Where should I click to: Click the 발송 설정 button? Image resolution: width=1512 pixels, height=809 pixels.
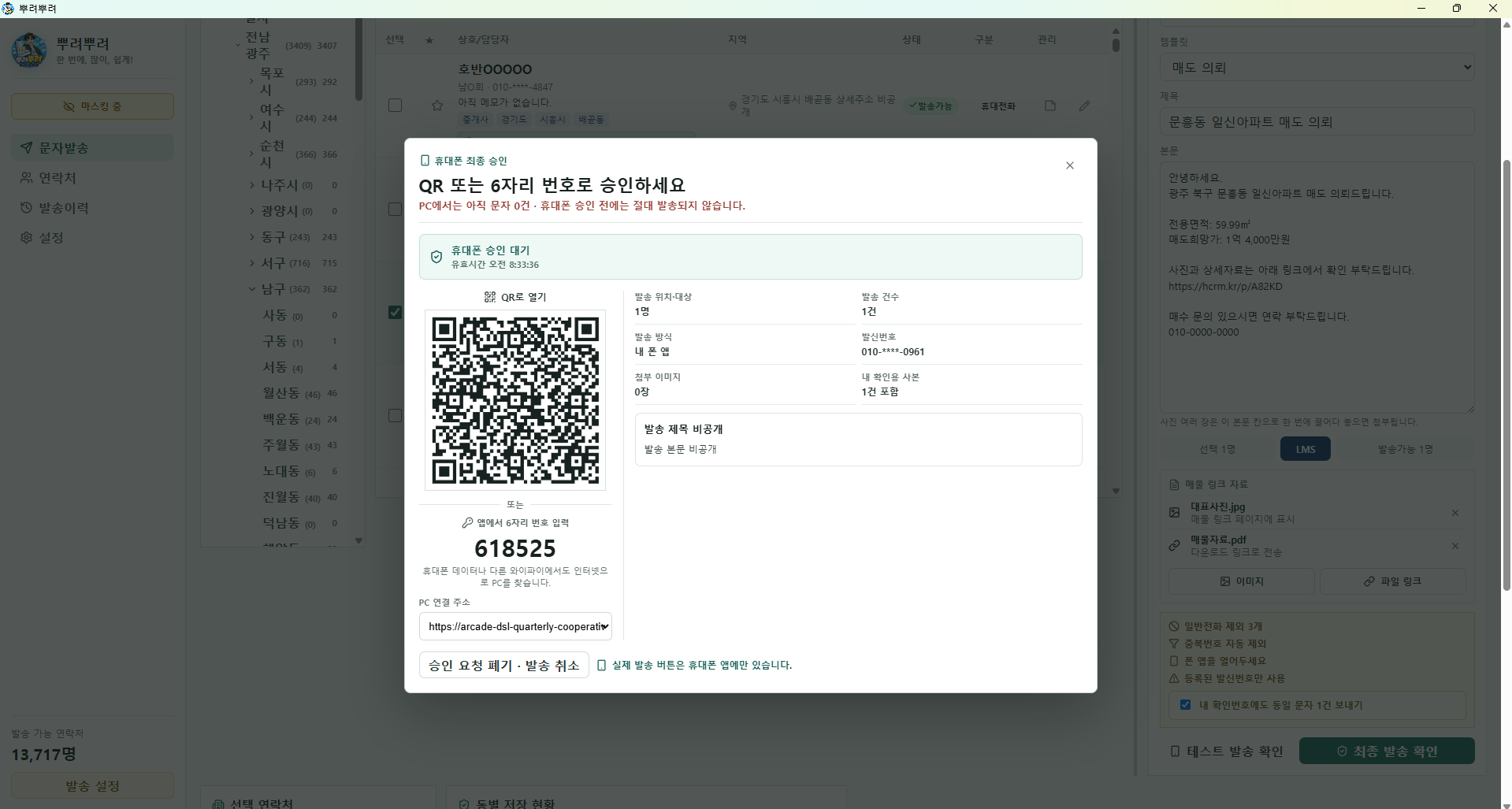(x=92, y=786)
